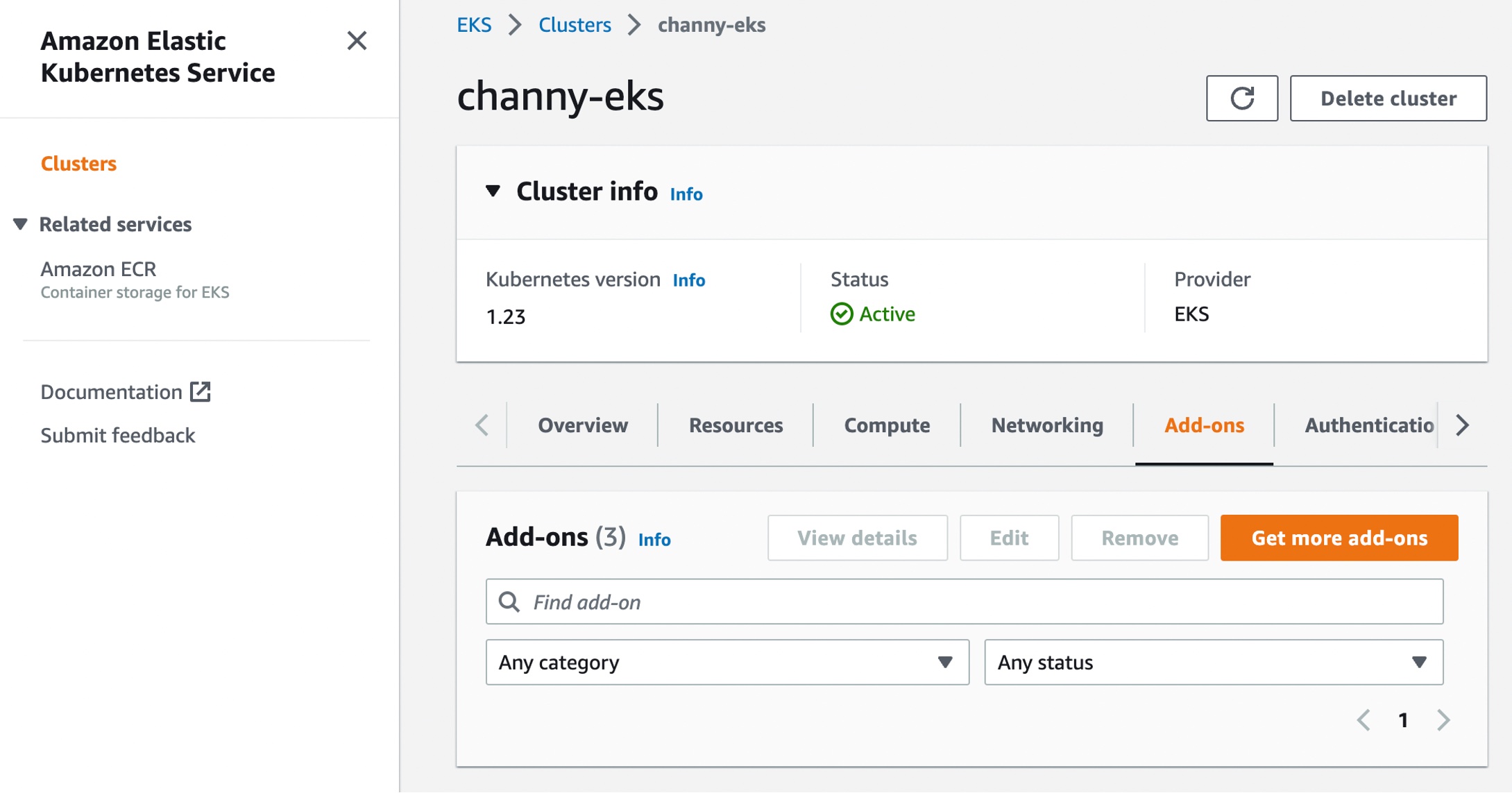Collapse the Related services group
The image size is (1512, 793).
pos(20,224)
